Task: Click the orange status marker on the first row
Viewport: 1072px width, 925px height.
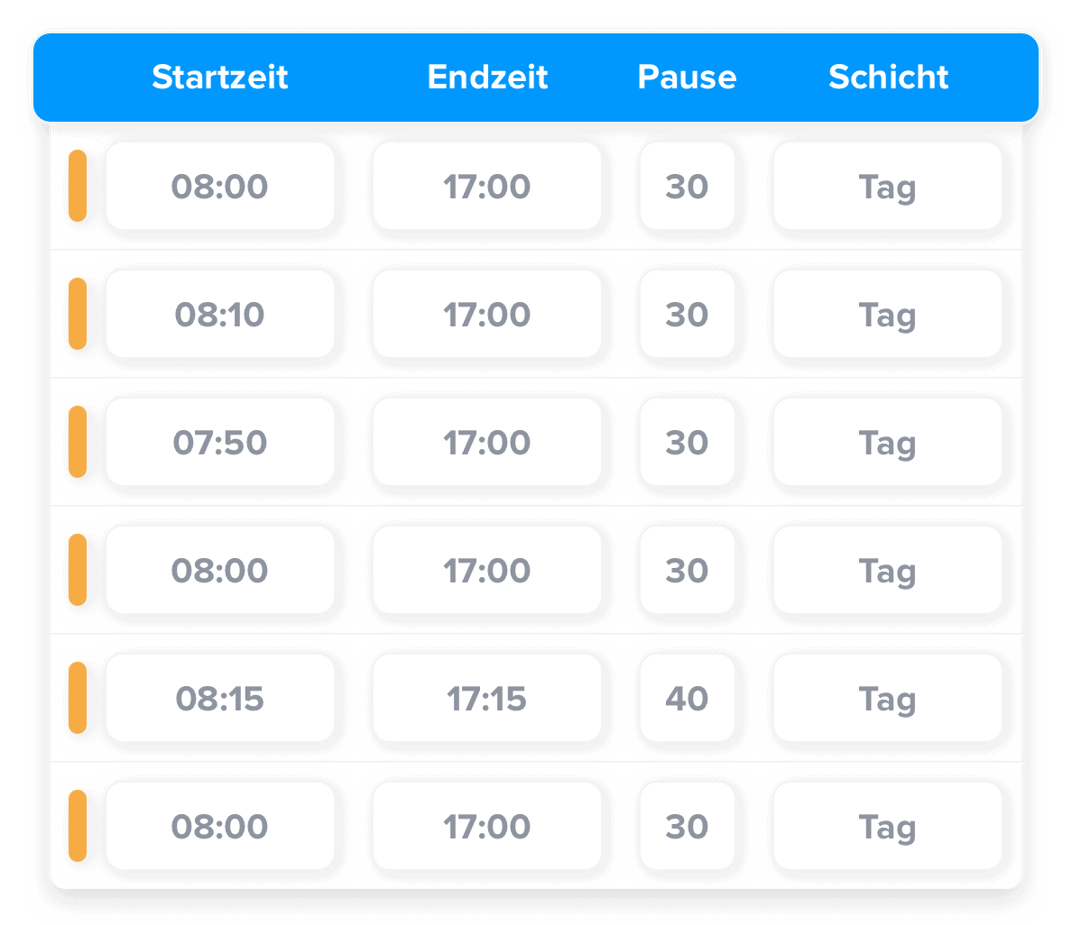Action: (x=80, y=186)
